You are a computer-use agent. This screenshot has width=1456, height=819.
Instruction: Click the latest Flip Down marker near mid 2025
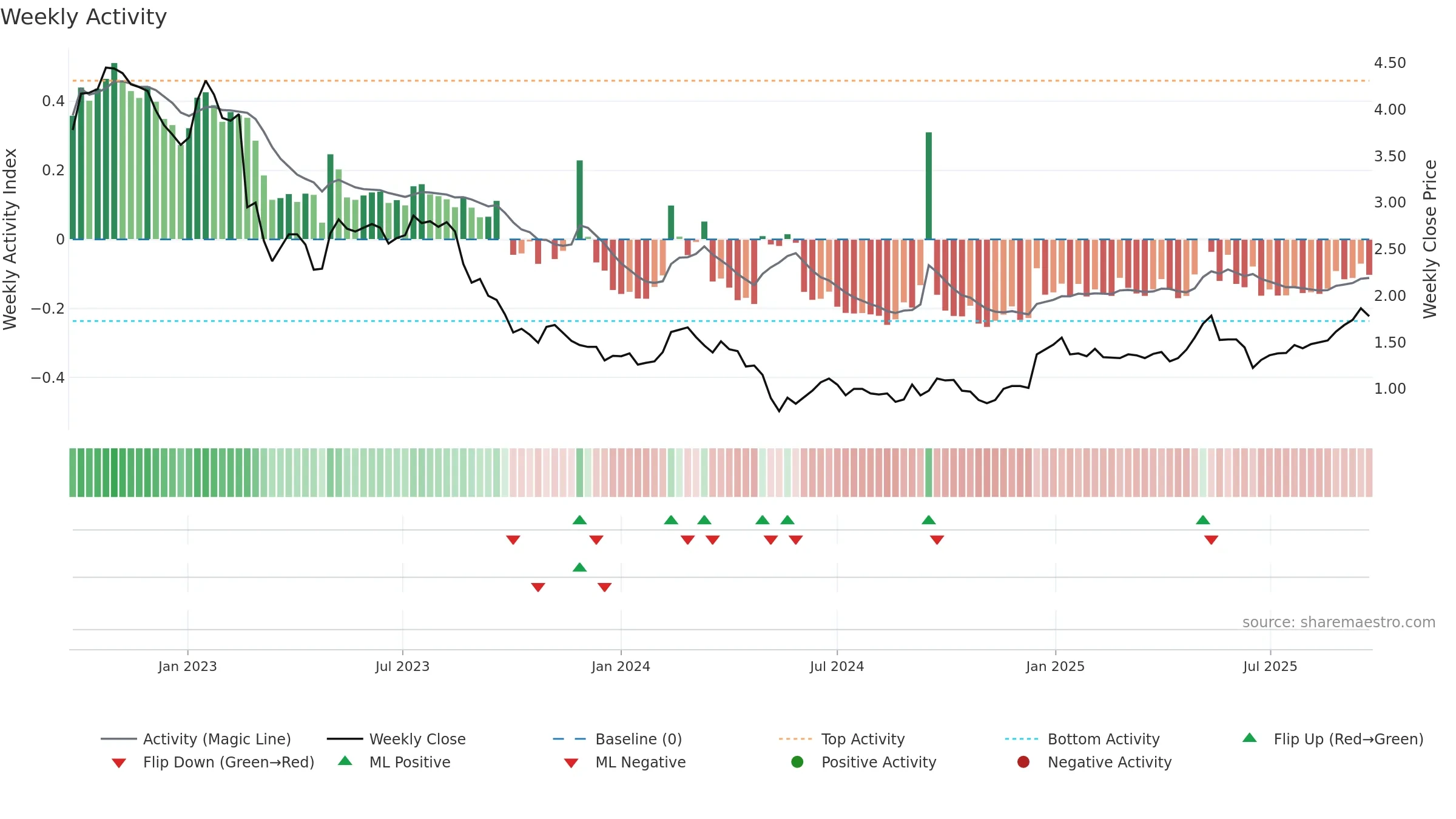tap(1212, 540)
